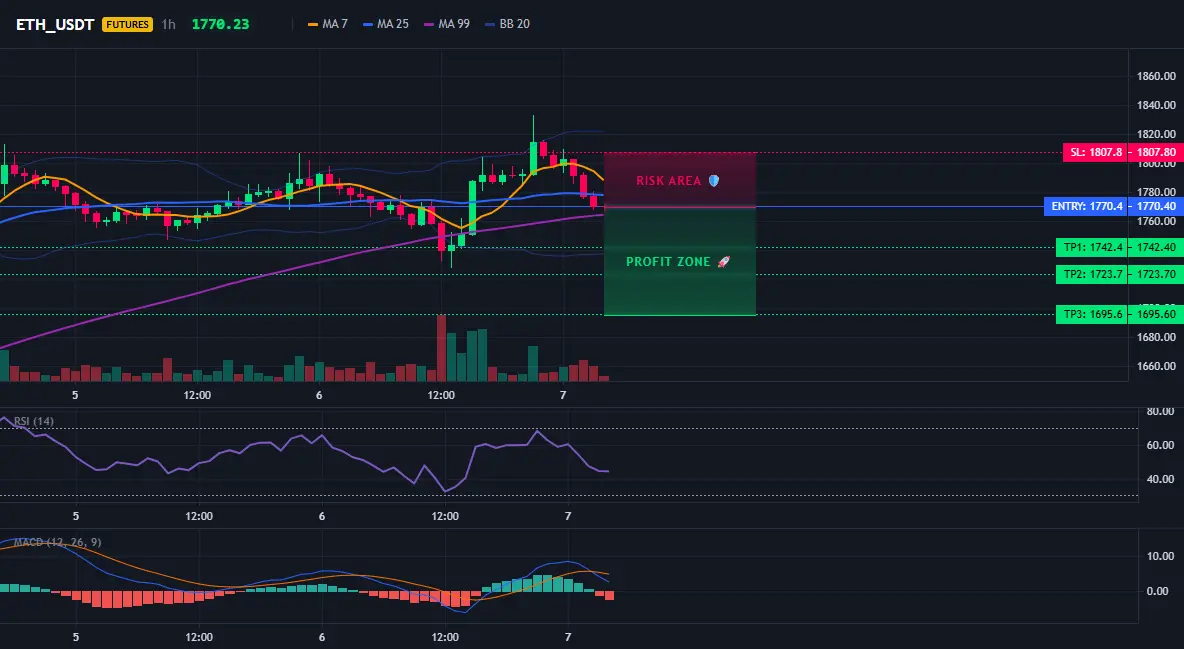Click date label 7 under the MACD panel
Screen dimensions: 1184x649
(568, 637)
